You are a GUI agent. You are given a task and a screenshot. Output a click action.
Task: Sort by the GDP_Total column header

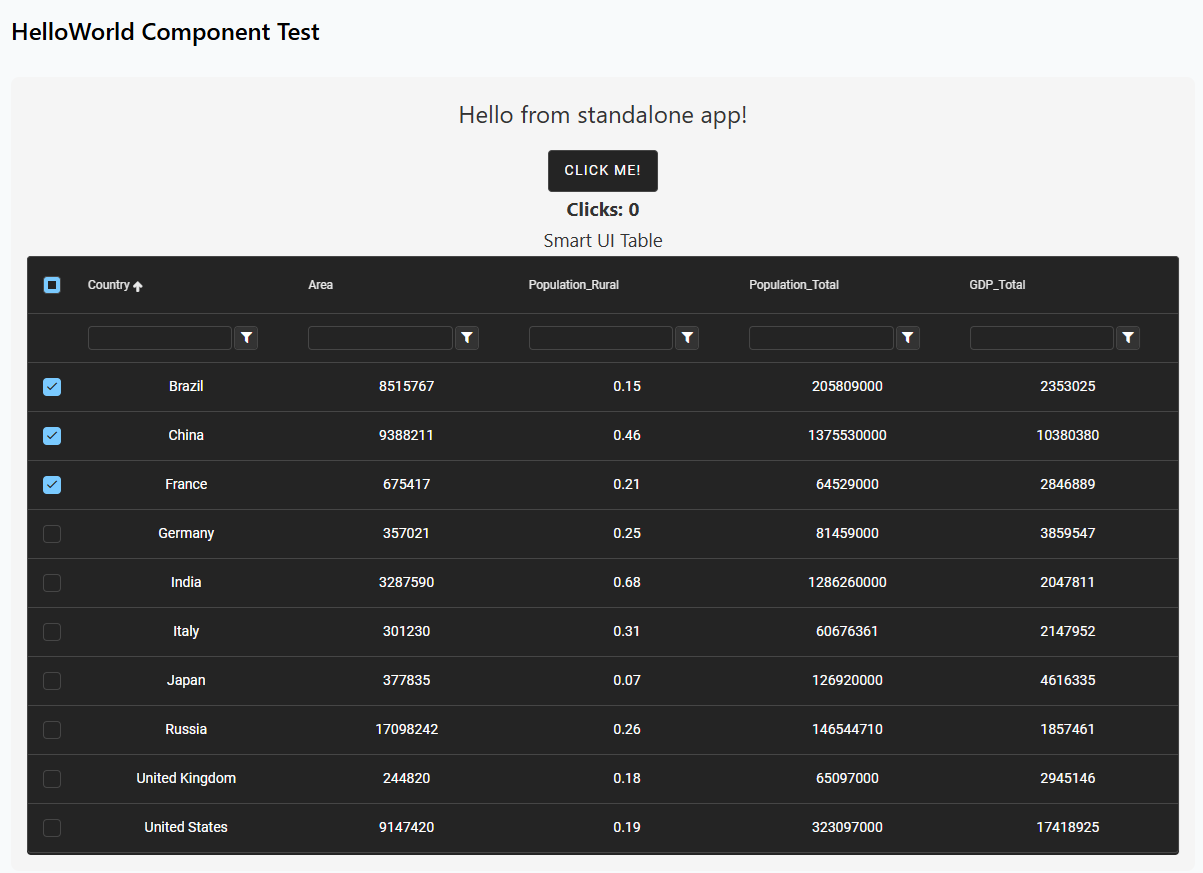tap(997, 285)
